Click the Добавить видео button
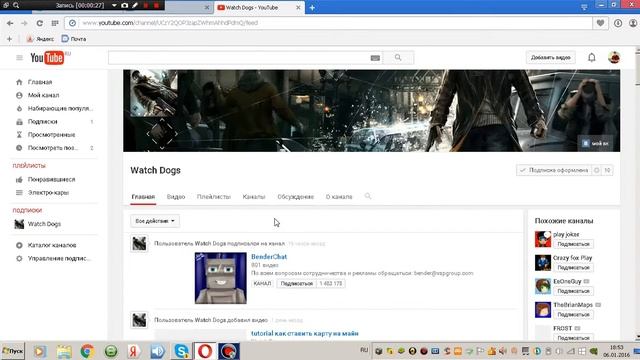640x360 pixels. [550, 58]
